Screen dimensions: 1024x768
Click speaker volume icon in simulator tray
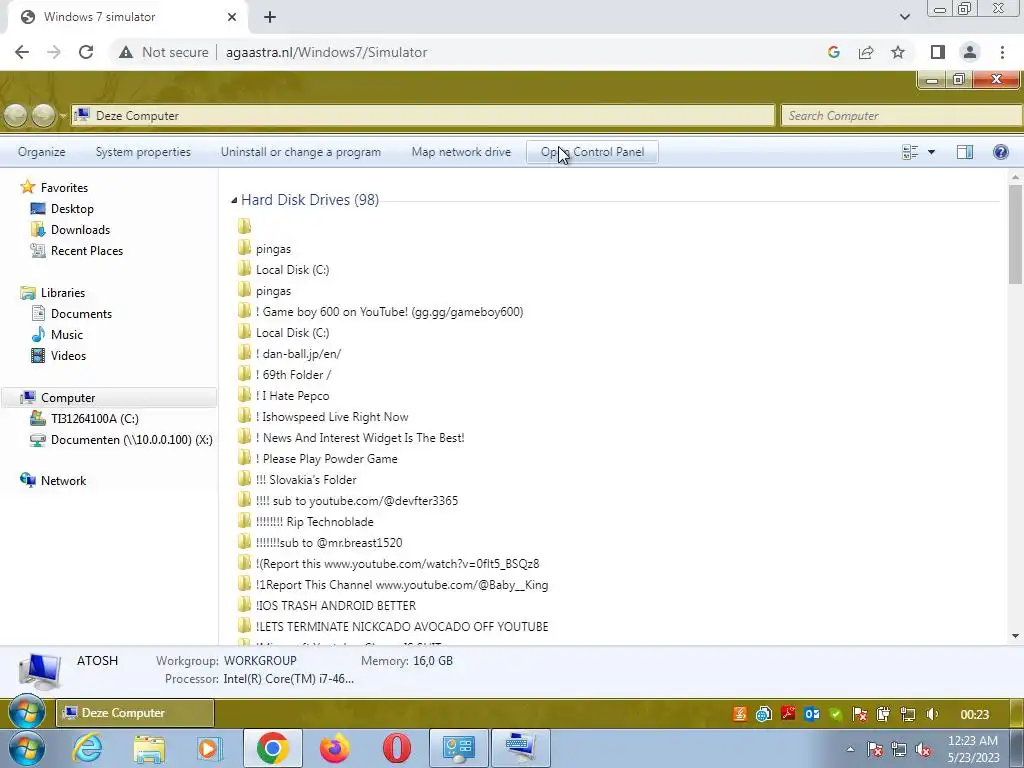pyautogui.click(x=932, y=714)
